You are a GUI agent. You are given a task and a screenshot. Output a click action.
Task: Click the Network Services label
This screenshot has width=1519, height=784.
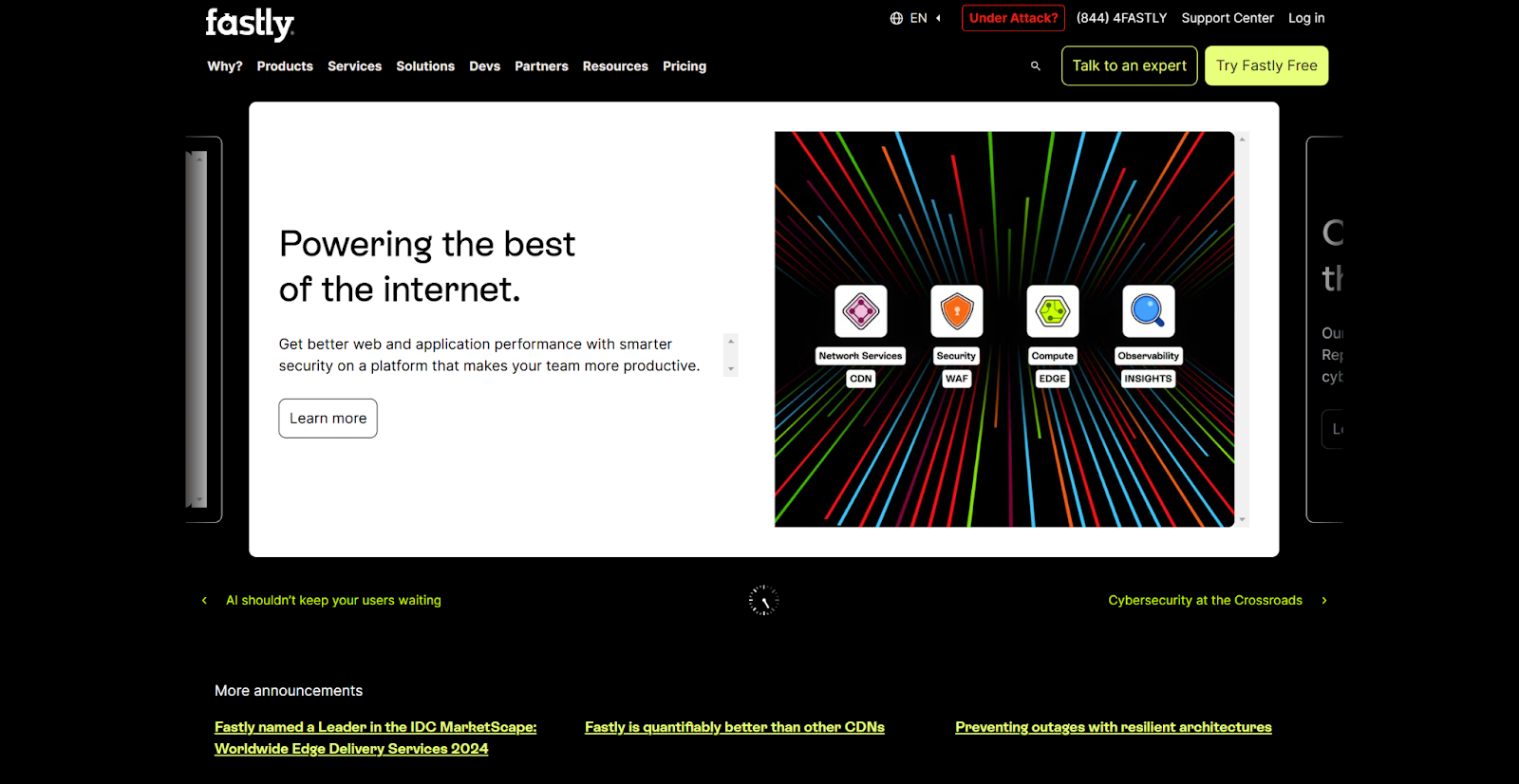tap(861, 356)
